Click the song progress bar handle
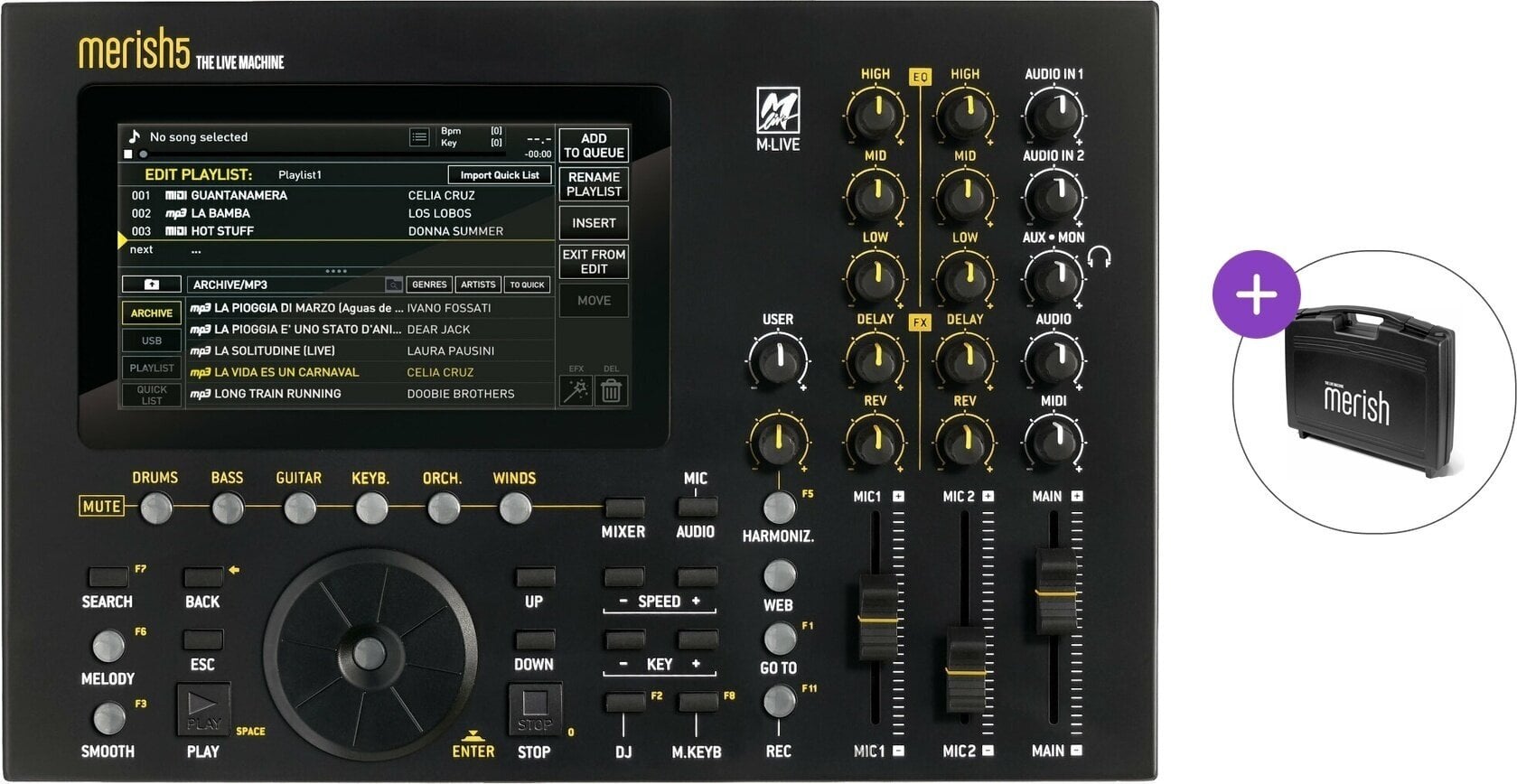This screenshot has height=784, width=1517. 143,154
